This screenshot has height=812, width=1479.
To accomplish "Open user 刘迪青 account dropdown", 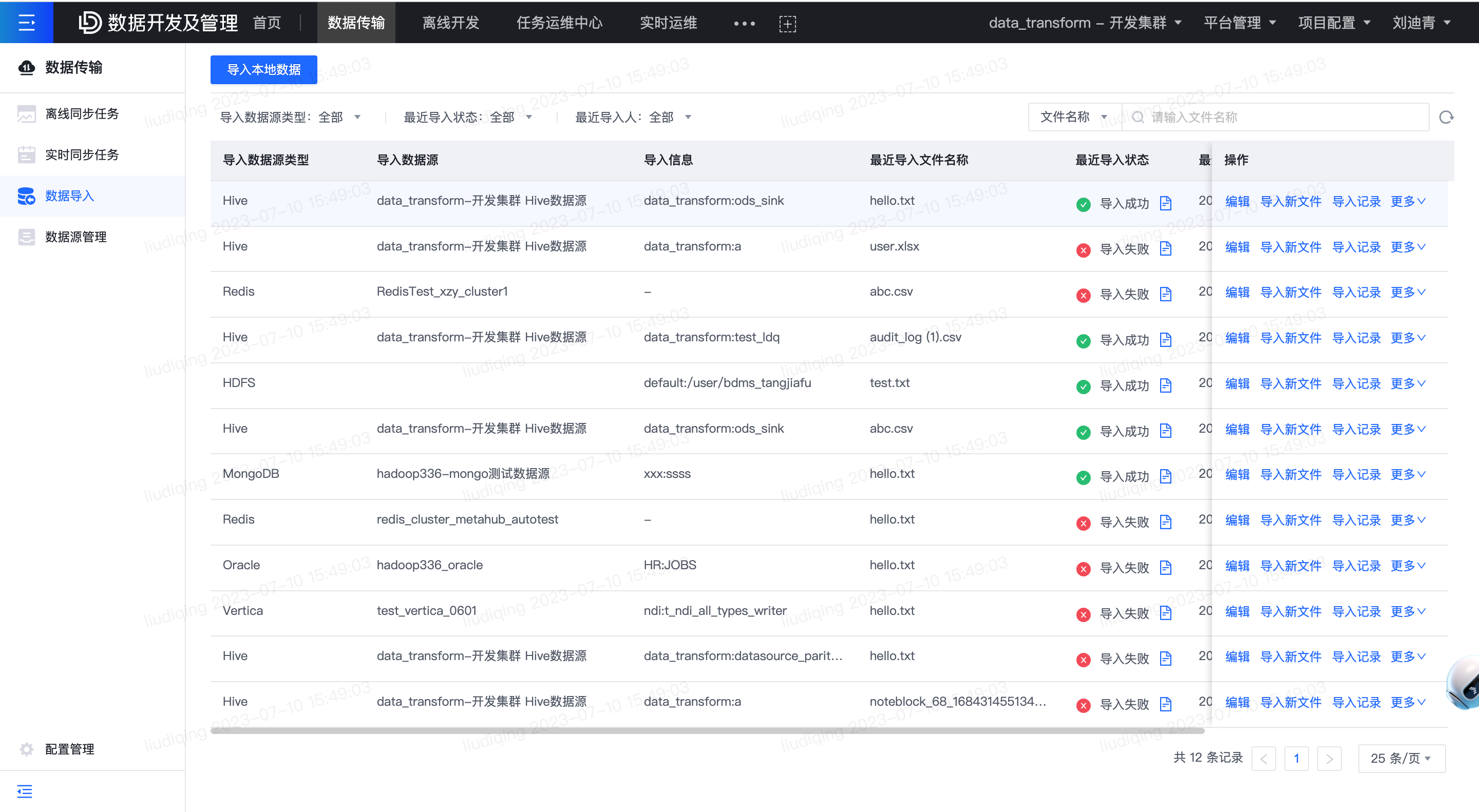I will (1421, 23).
